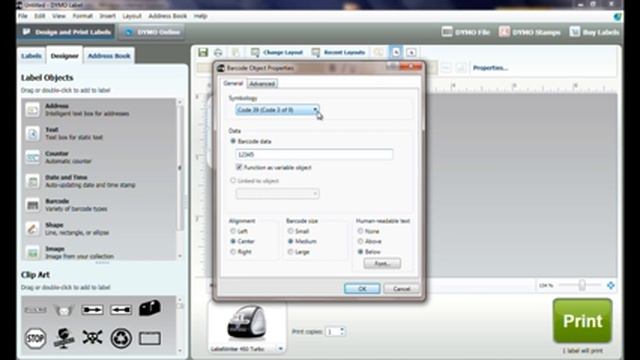Select the right-pointing arrow clip art
640x360 pixels.
coord(92,310)
